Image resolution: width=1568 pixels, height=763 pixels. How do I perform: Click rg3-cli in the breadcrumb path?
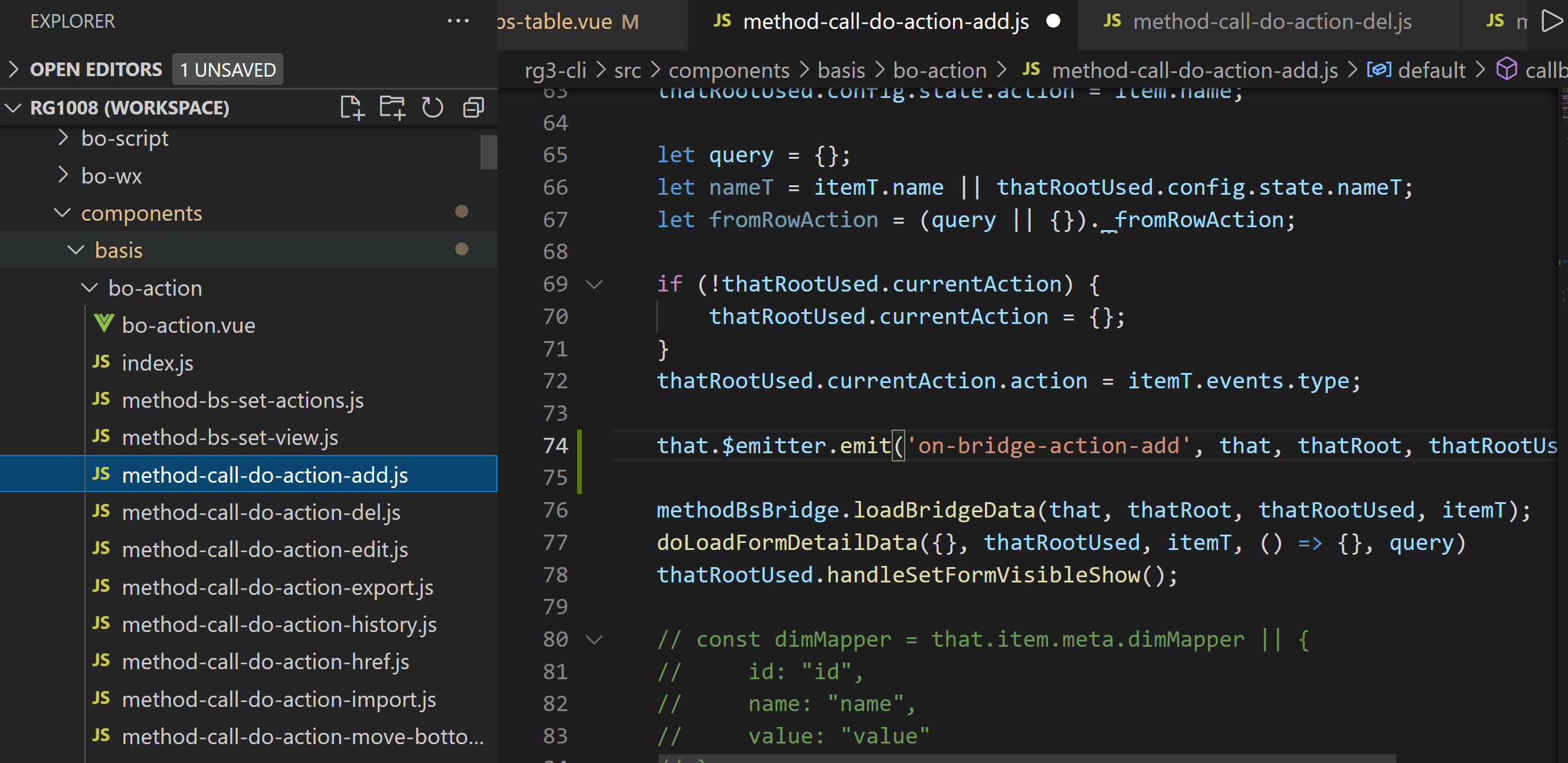[x=555, y=71]
